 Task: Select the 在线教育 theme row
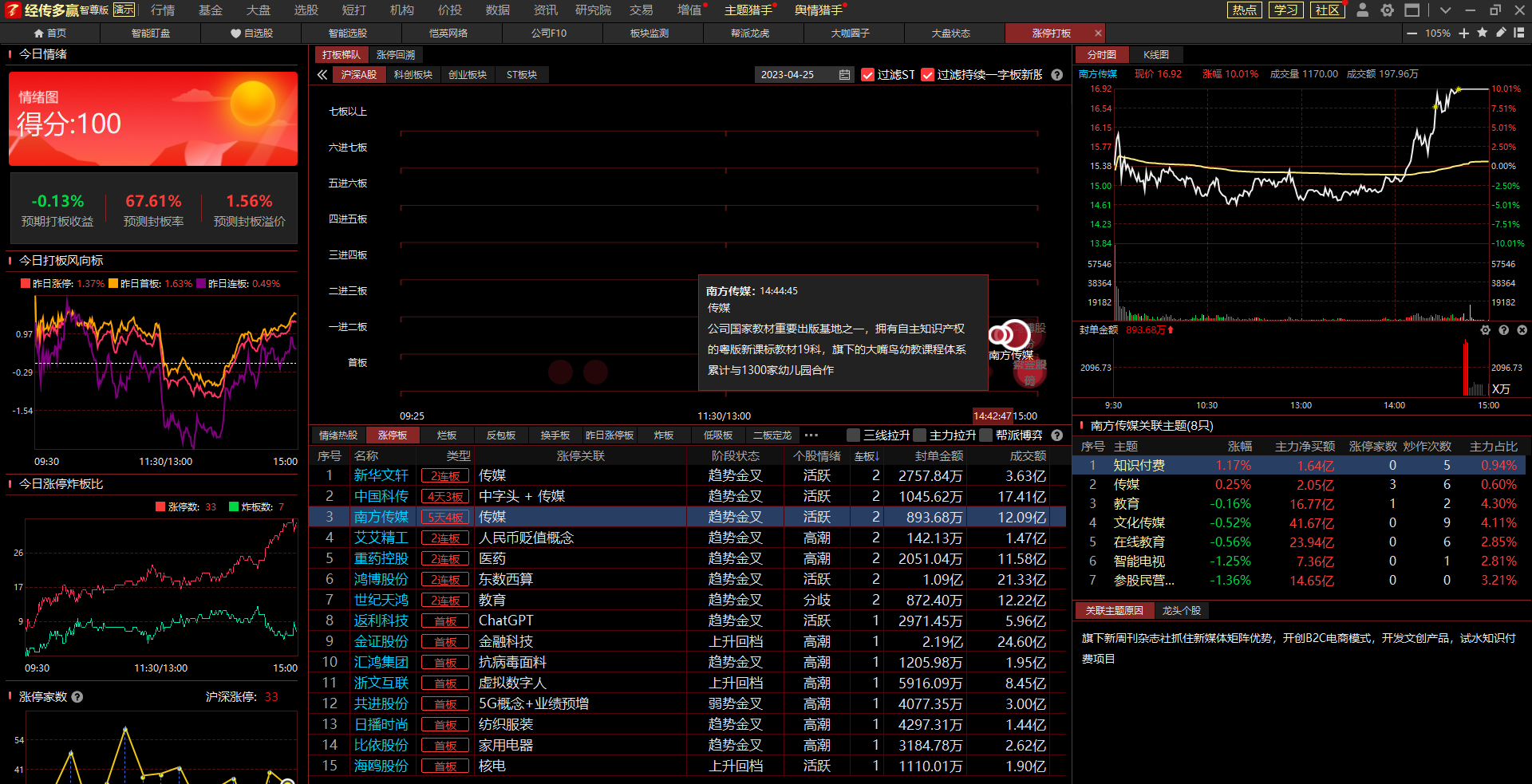(x=1300, y=542)
